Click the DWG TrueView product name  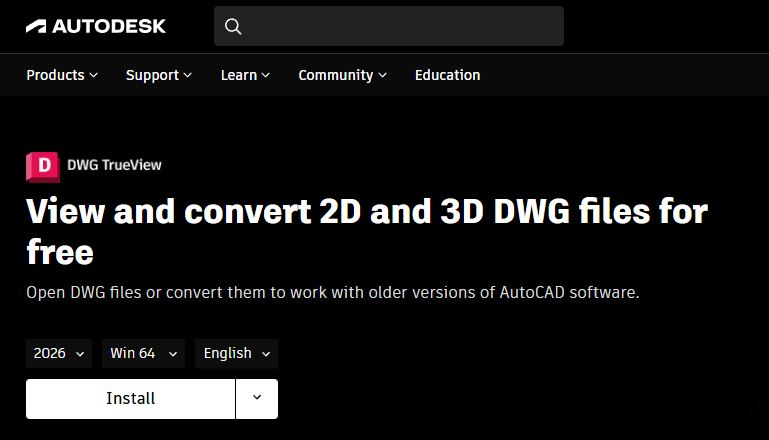(x=114, y=165)
